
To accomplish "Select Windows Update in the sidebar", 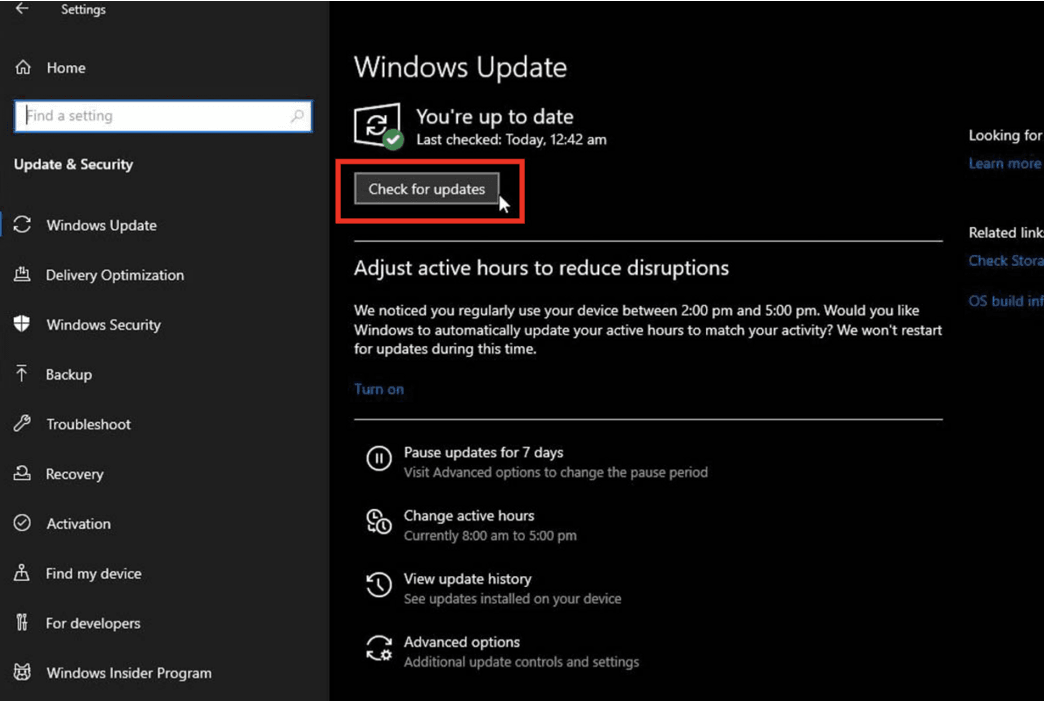I will pyautogui.click(x=102, y=226).
